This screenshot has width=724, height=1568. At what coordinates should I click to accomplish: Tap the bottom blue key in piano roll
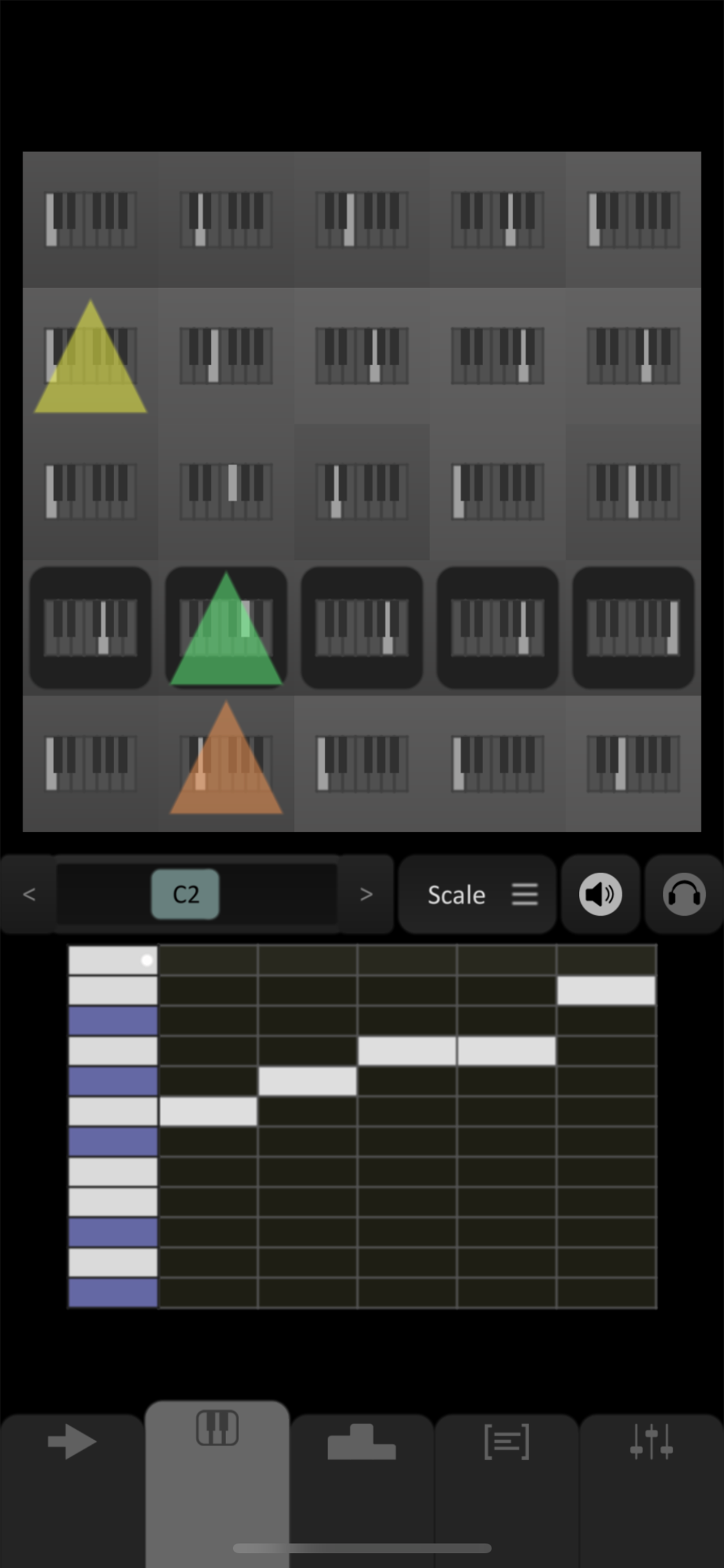point(113,1292)
